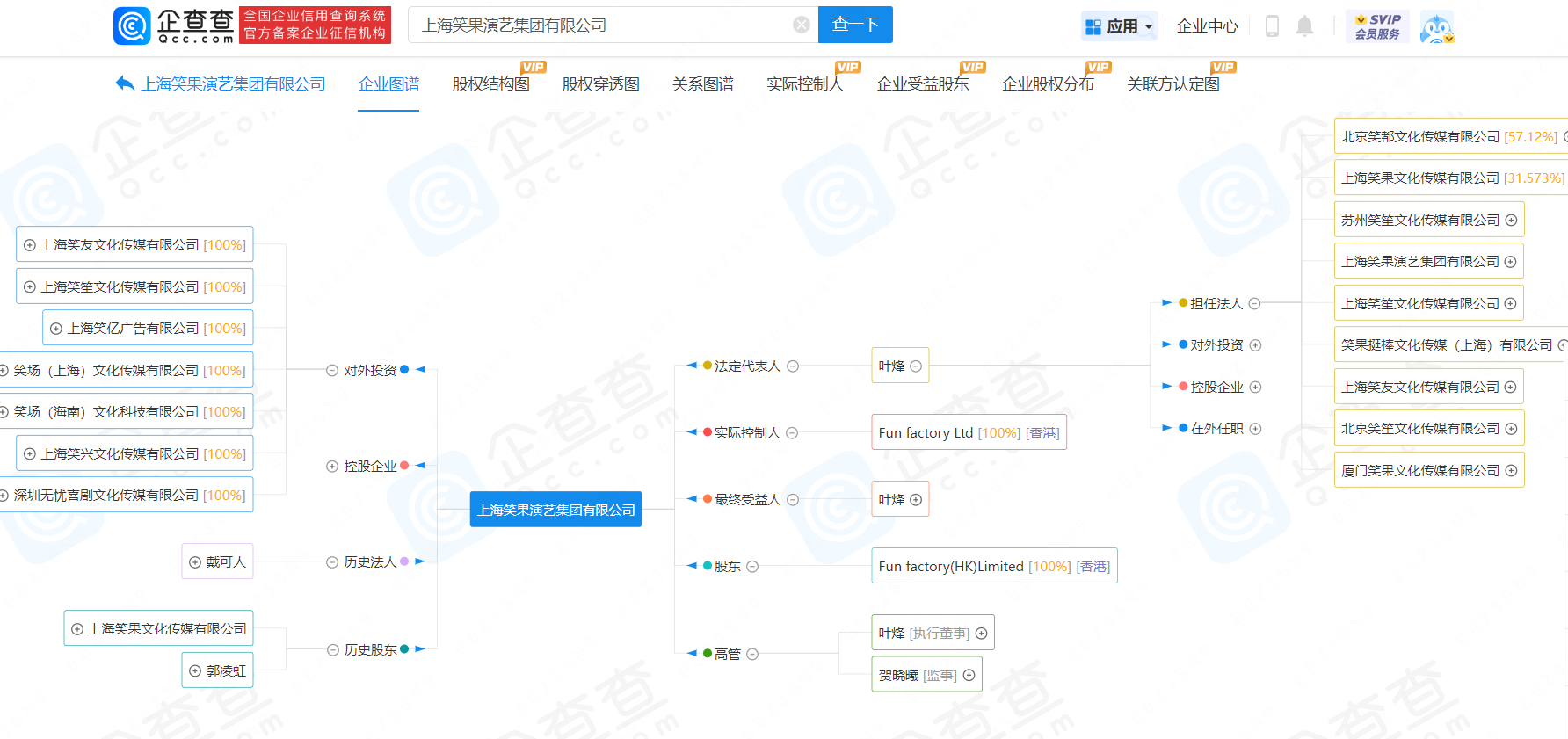Expand 上海笑兴文化传媒有限公司 node
The width and height of the screenshot is (1568, 739).
point(30,454)
